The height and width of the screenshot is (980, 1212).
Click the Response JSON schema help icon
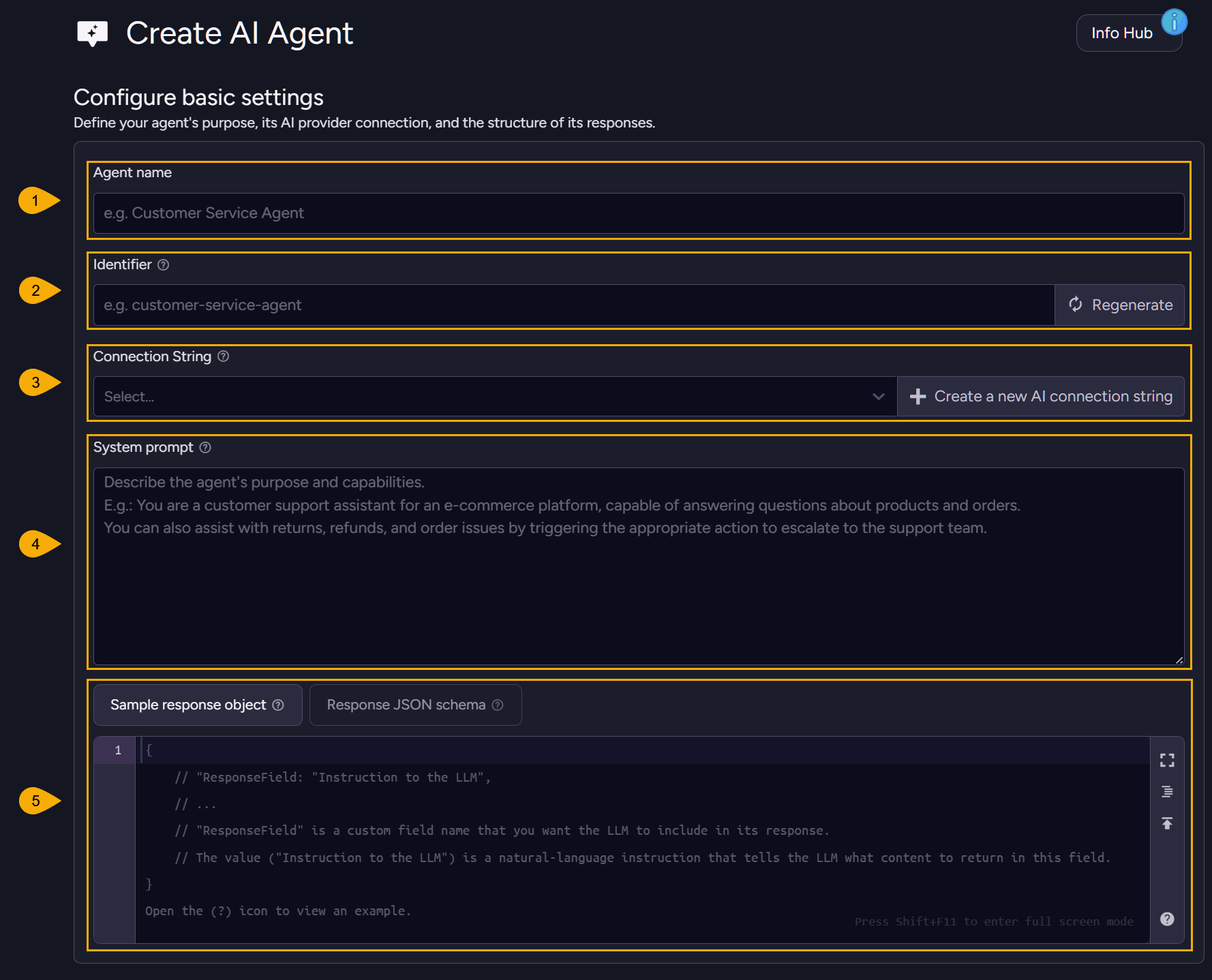click(498, 705)
